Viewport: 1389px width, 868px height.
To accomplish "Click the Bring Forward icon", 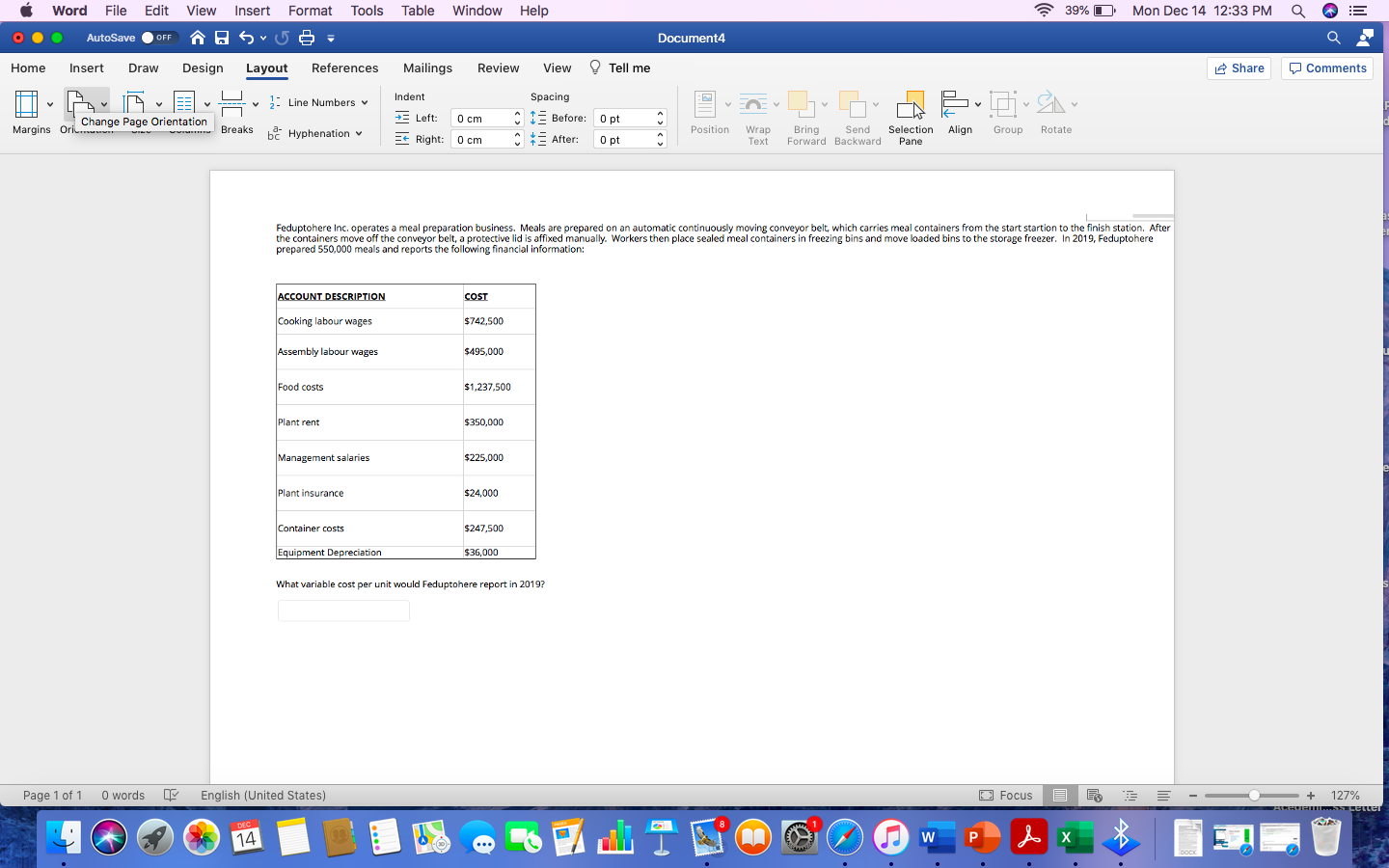I will click(x=806, y=106).
